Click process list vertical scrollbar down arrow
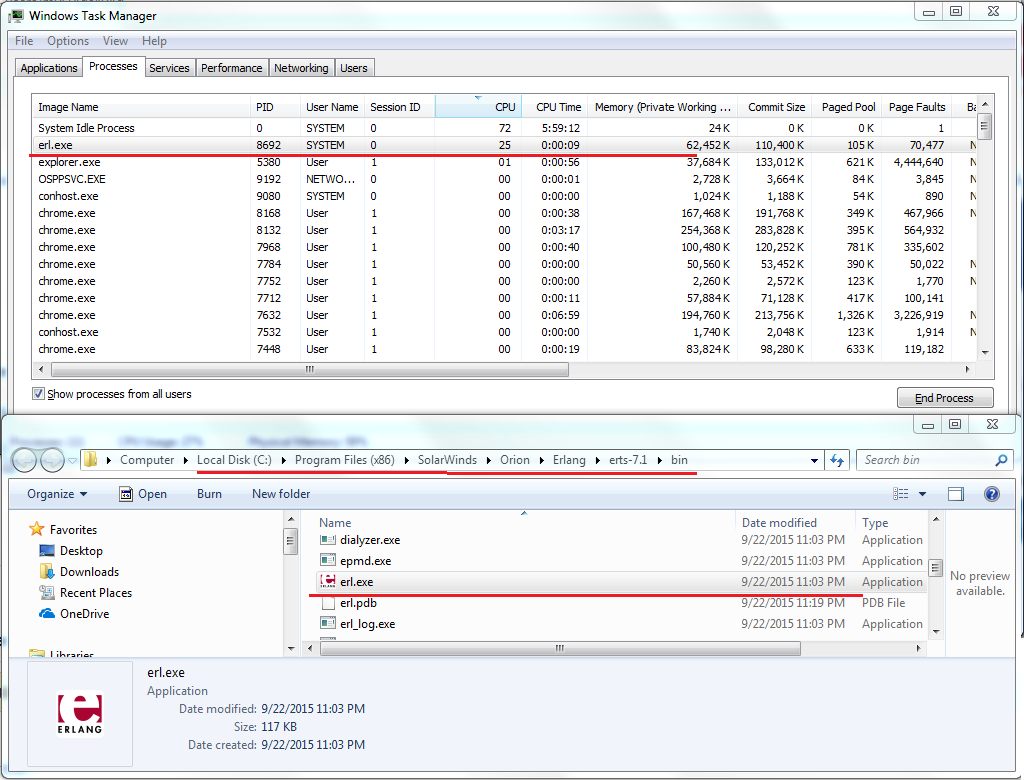The height and width of the screenshot is (780, 1024). click(x=985, y=352)
